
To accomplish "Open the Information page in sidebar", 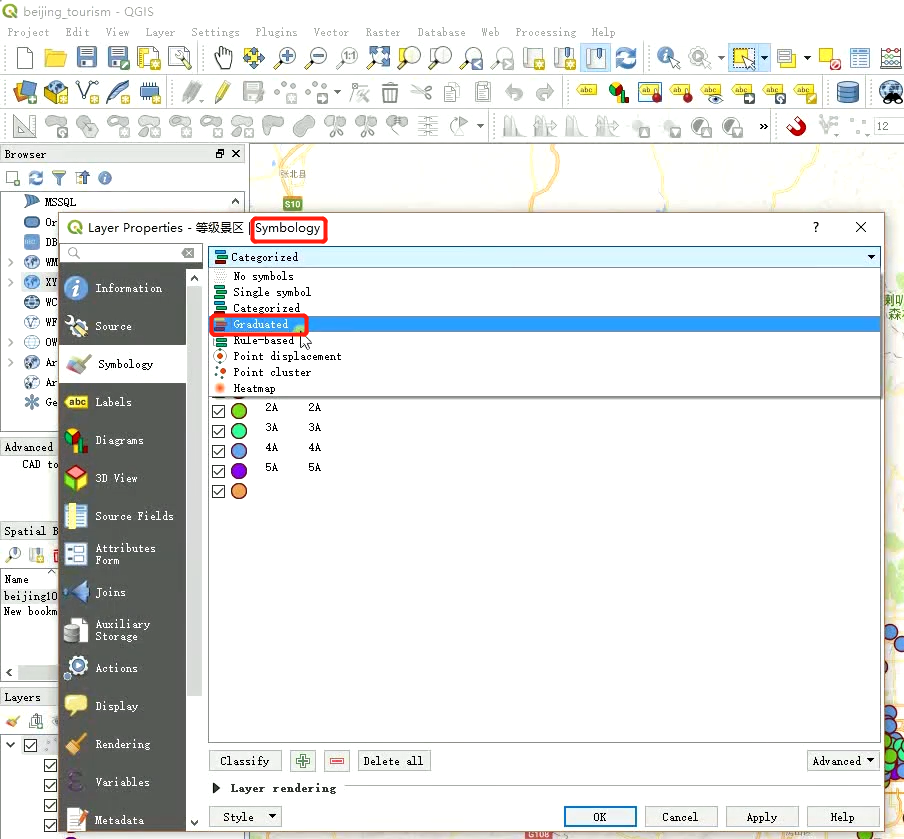I will click(x=123, y=288).
